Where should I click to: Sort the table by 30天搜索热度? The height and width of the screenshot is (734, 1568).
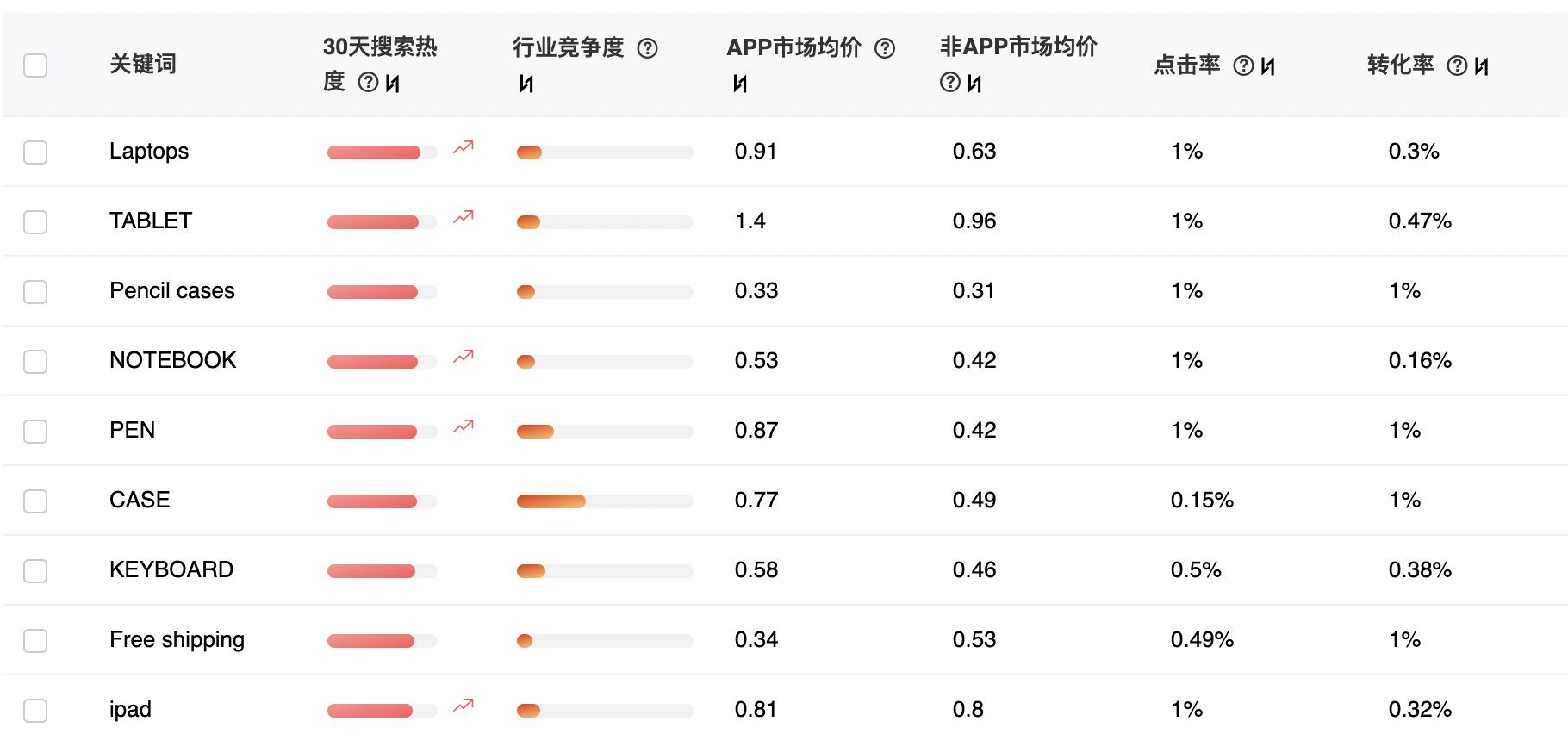pyautogui.click(x=393, y=84)
